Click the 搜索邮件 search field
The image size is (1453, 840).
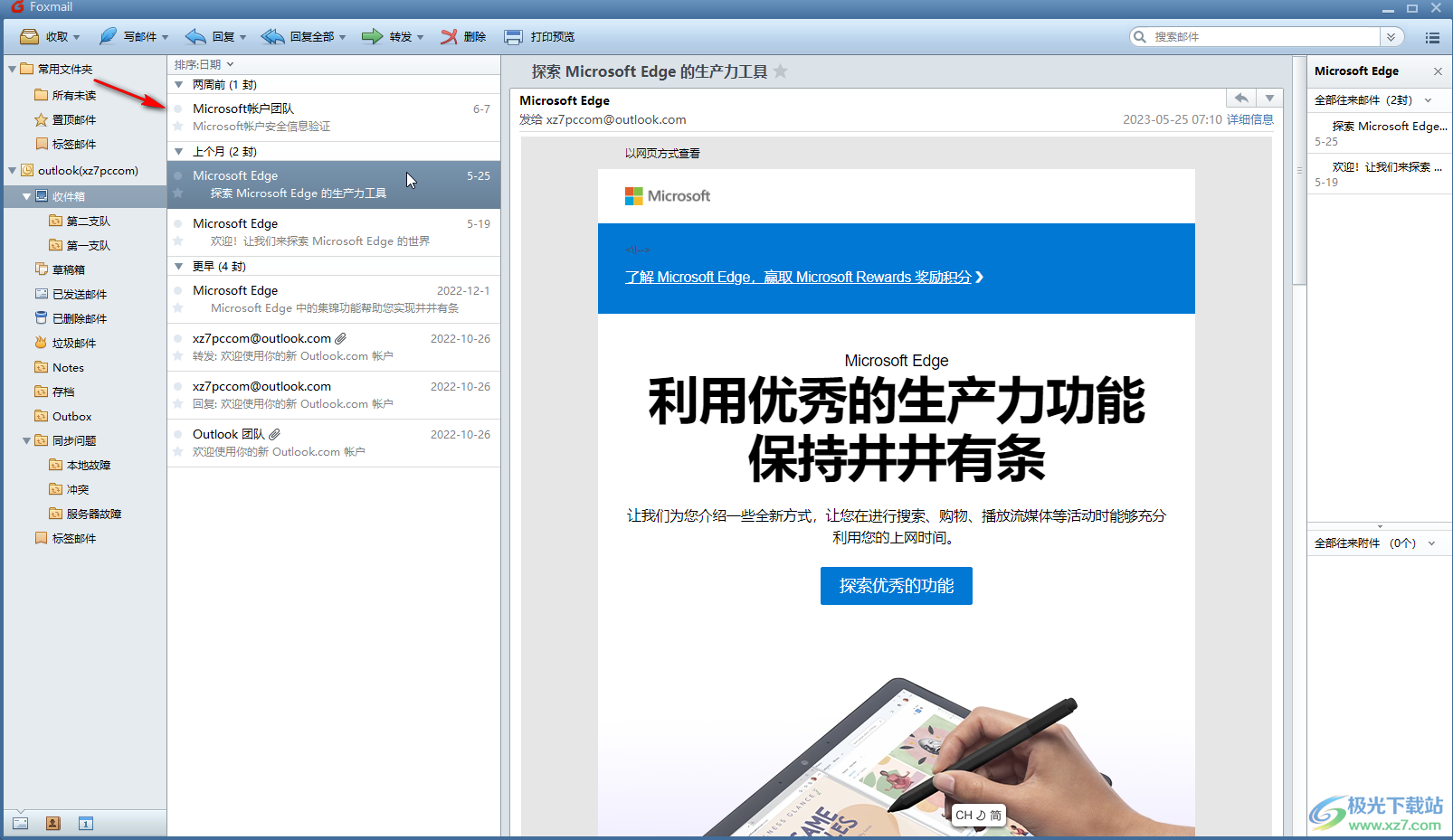pos(1264,37)
